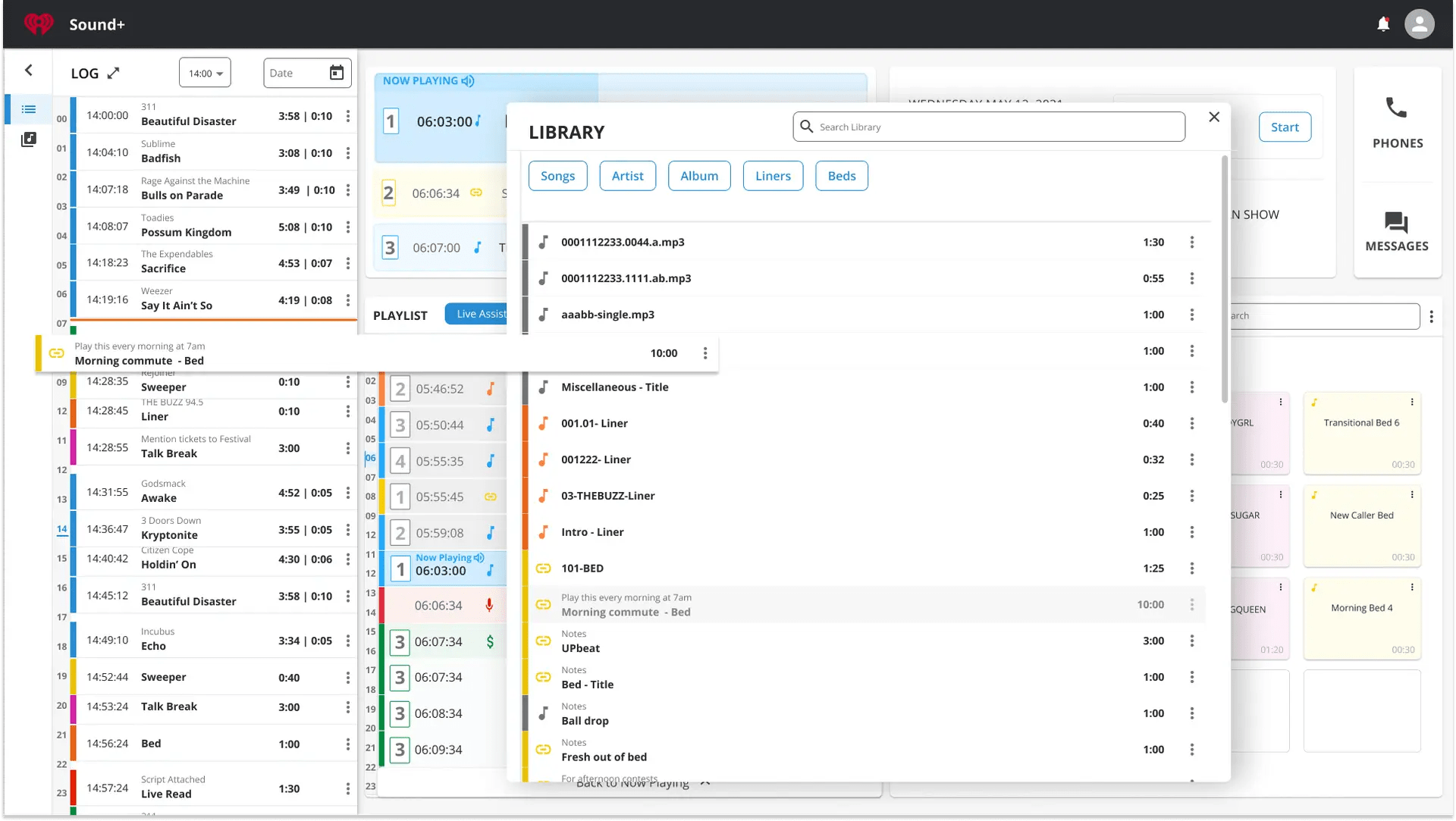Open the Phones panel
The width and height of the screenshot is (1456, 821).
click(1397, 123)
